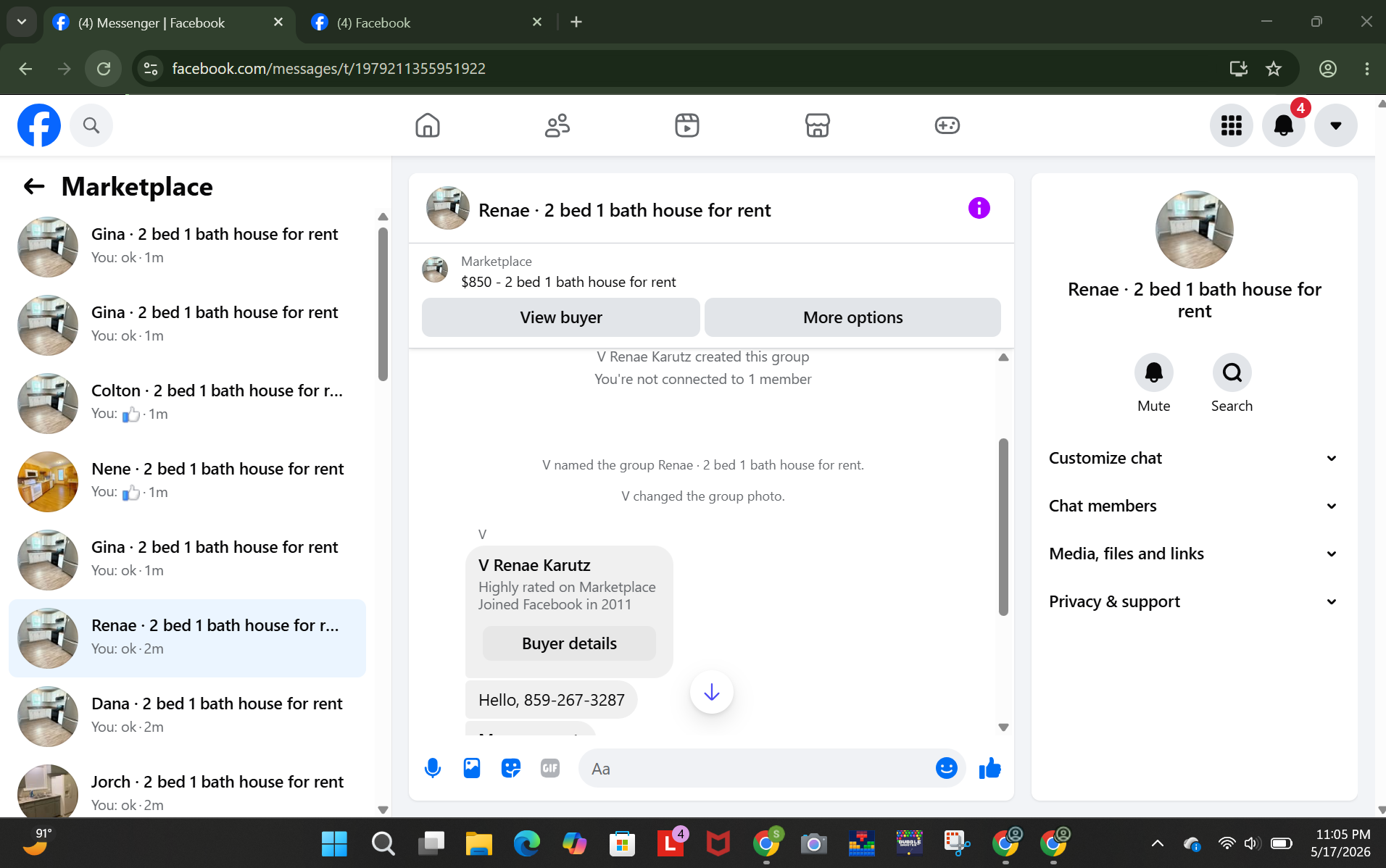Expand Privacy & support section
The image size is (1386, 868).
[1193, 601]
